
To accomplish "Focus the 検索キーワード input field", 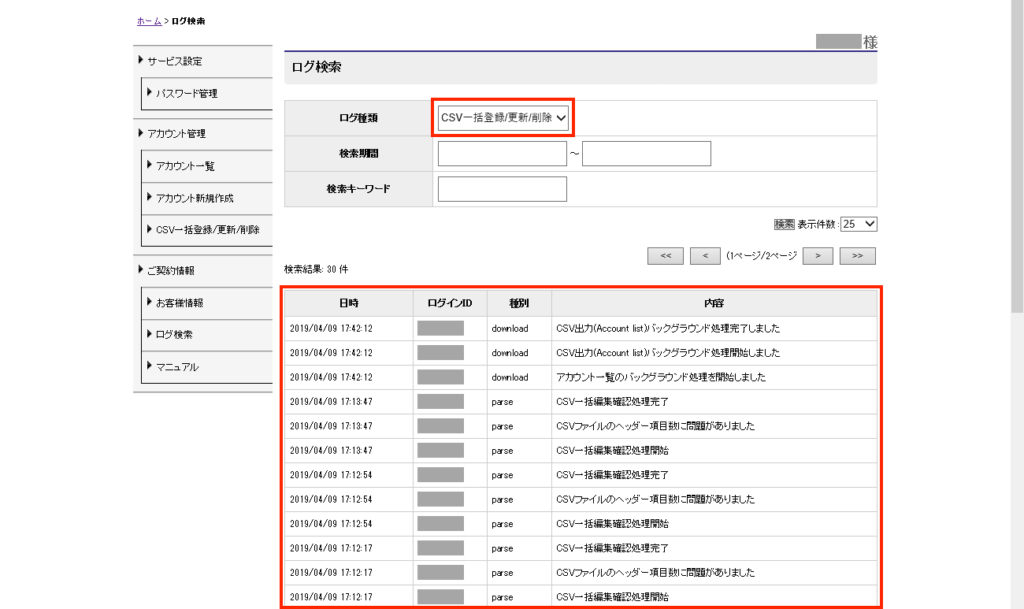I will tap(502, 188).
